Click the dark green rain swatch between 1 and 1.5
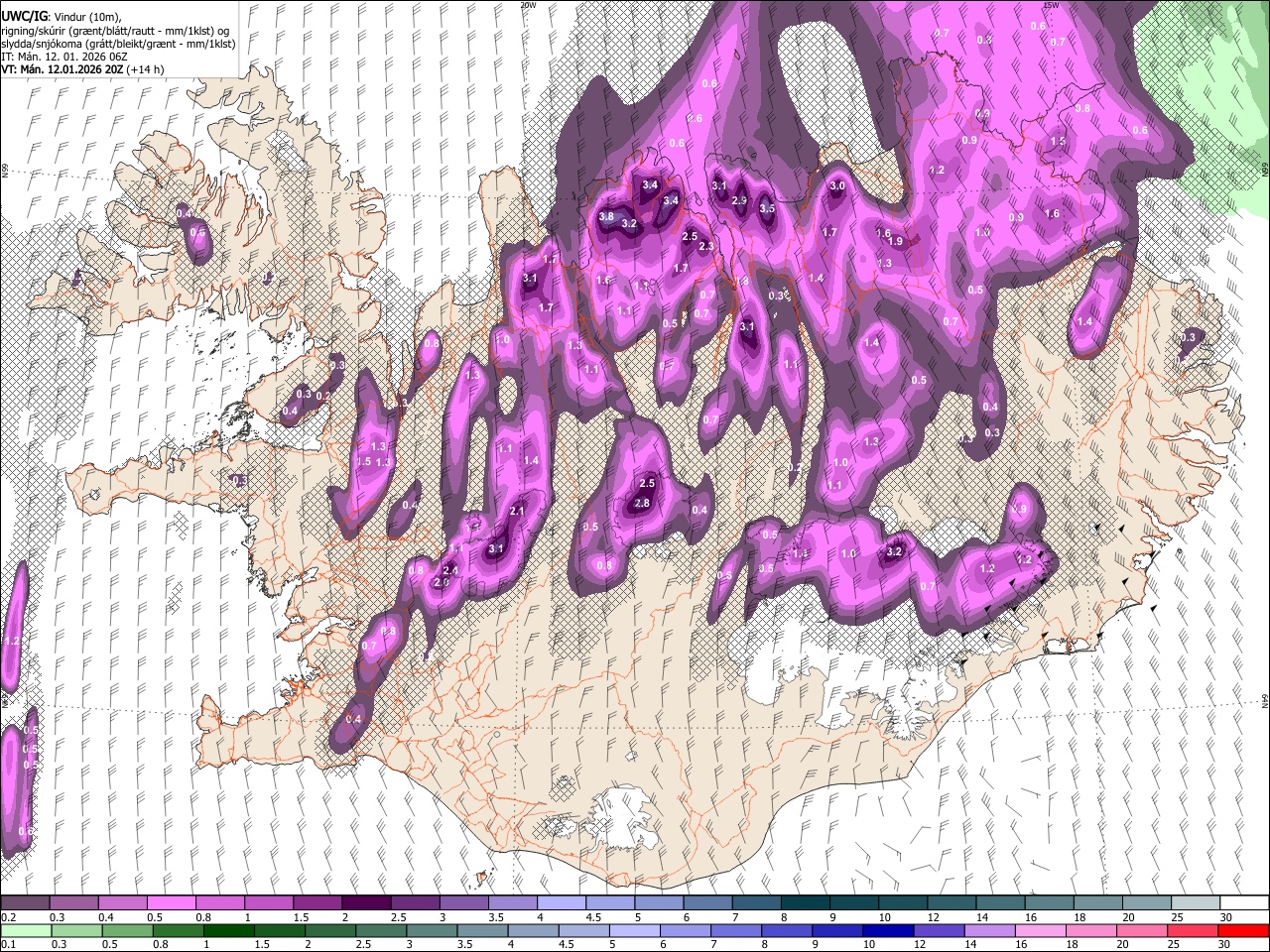The image size is (1270, 952). [229, 931]
